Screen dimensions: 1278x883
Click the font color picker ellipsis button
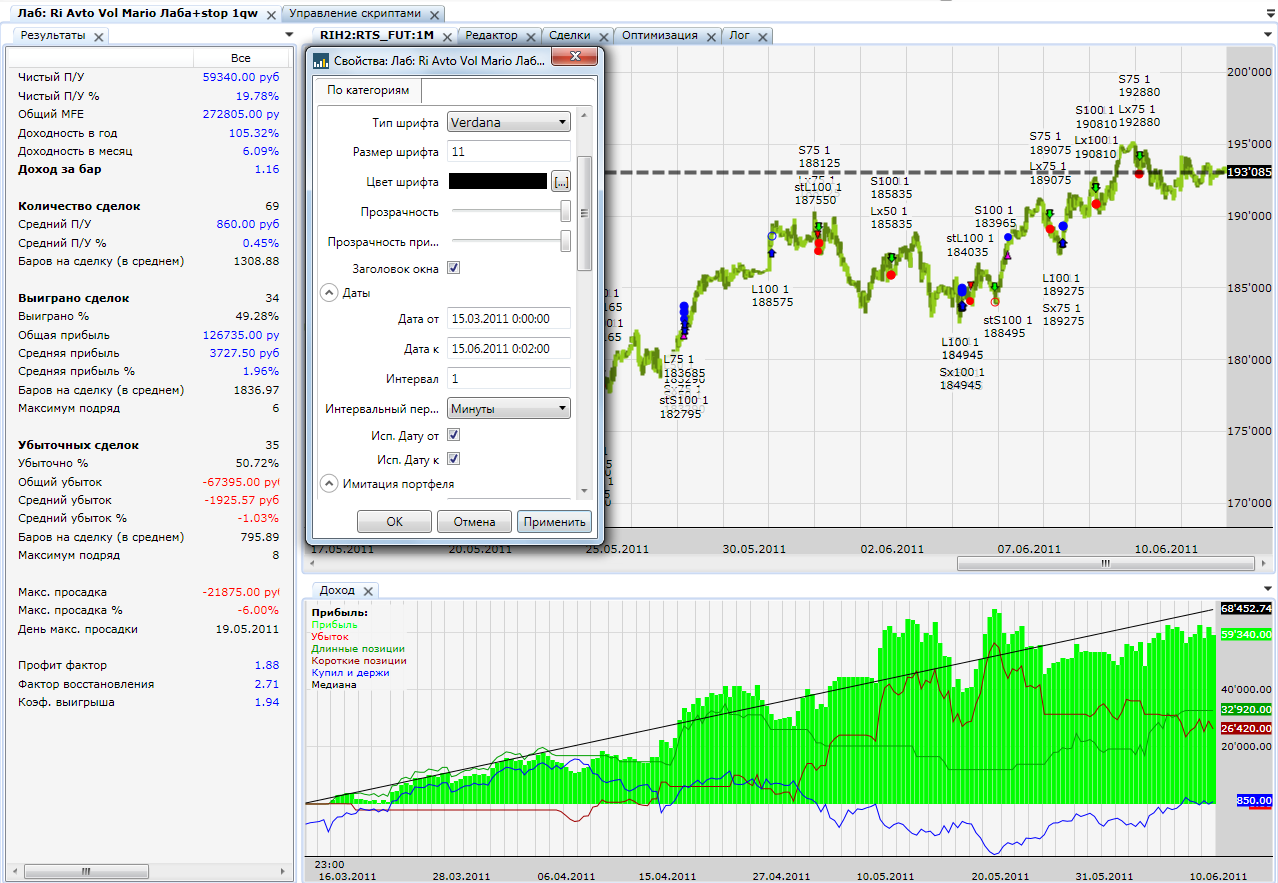tap(561, 181)
